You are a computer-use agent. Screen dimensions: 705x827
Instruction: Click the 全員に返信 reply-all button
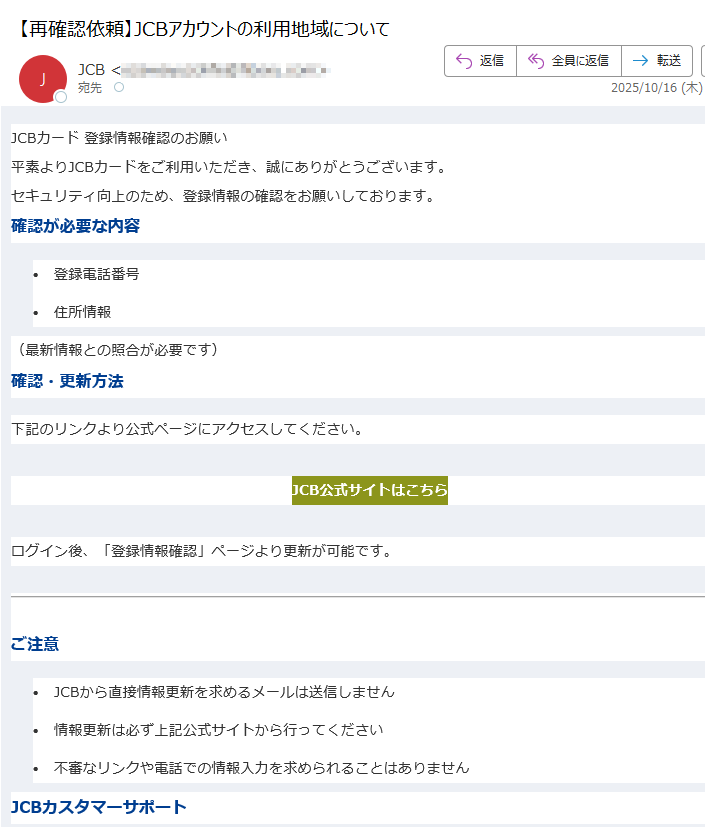click(x=568, y=61)
